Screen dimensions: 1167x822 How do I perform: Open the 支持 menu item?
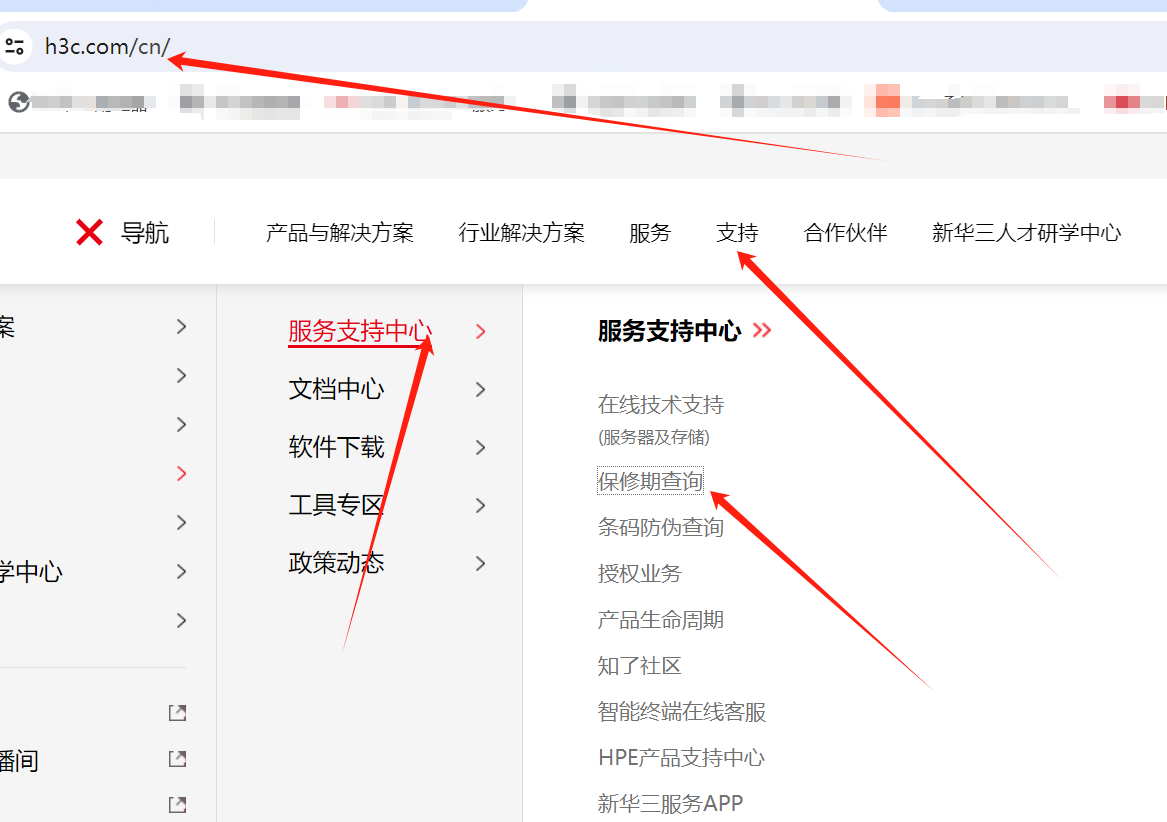coord(737,233)
